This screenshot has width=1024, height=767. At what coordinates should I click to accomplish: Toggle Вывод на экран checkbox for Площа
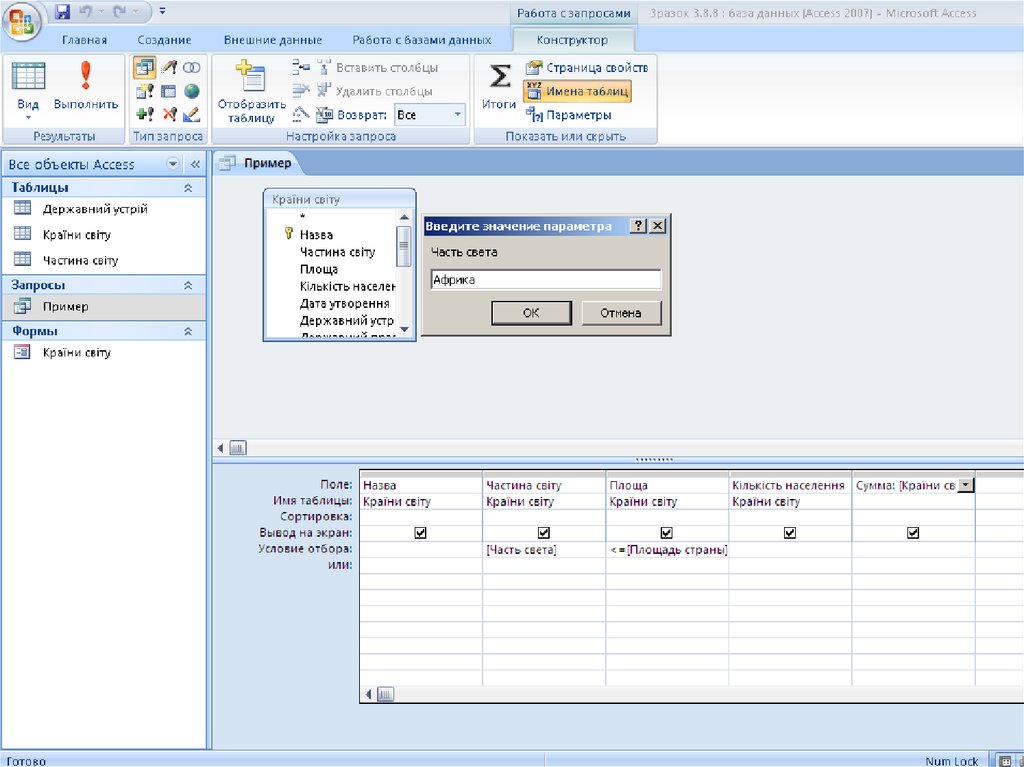pyautogui.click(x=666, y=533)
